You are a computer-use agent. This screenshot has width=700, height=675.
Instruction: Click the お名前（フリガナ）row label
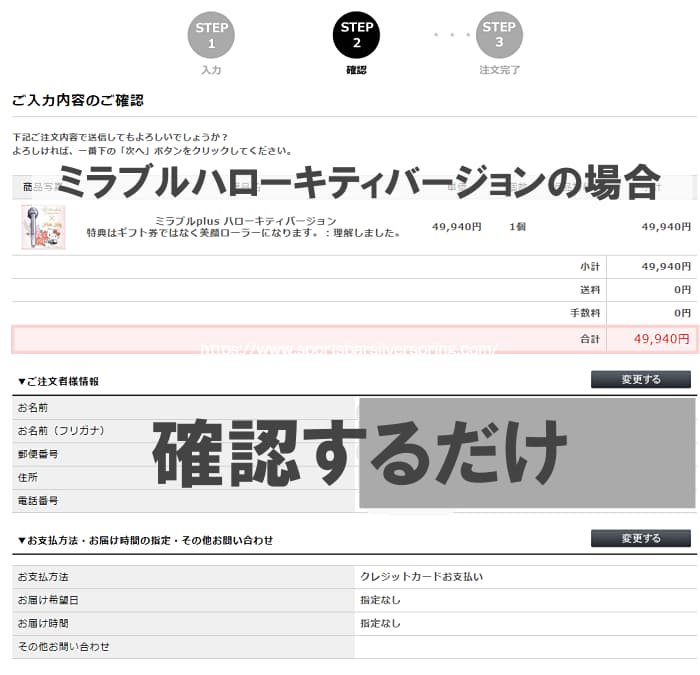point(61,431)
